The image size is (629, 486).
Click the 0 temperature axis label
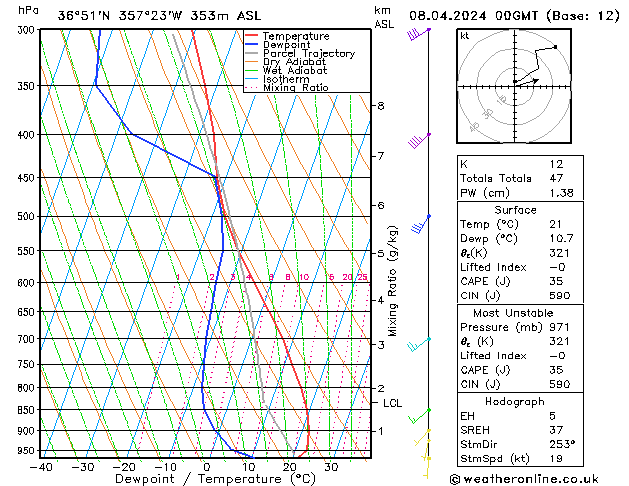[207, 467]
